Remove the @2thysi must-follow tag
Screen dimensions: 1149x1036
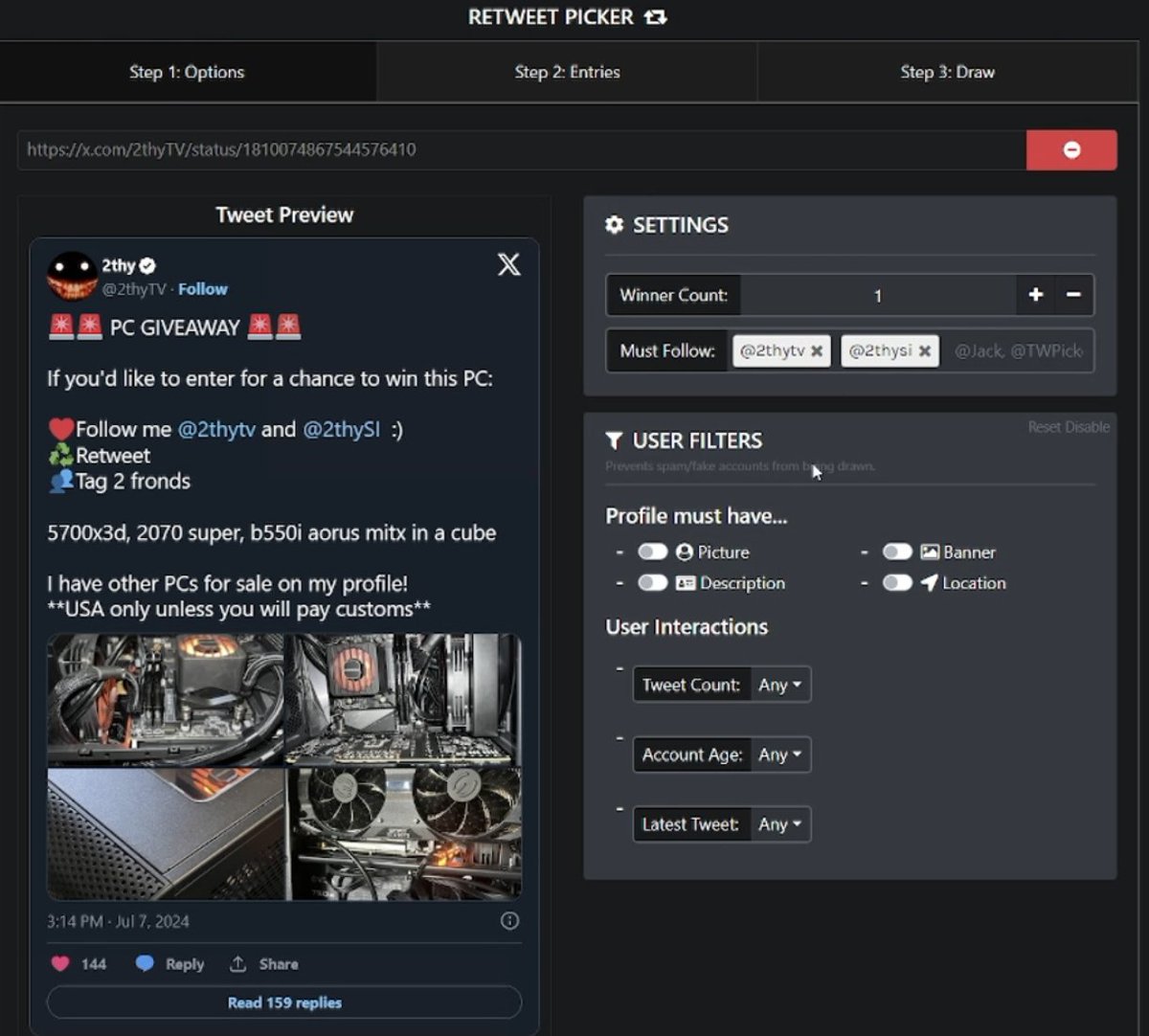click(x=925, y=350)
